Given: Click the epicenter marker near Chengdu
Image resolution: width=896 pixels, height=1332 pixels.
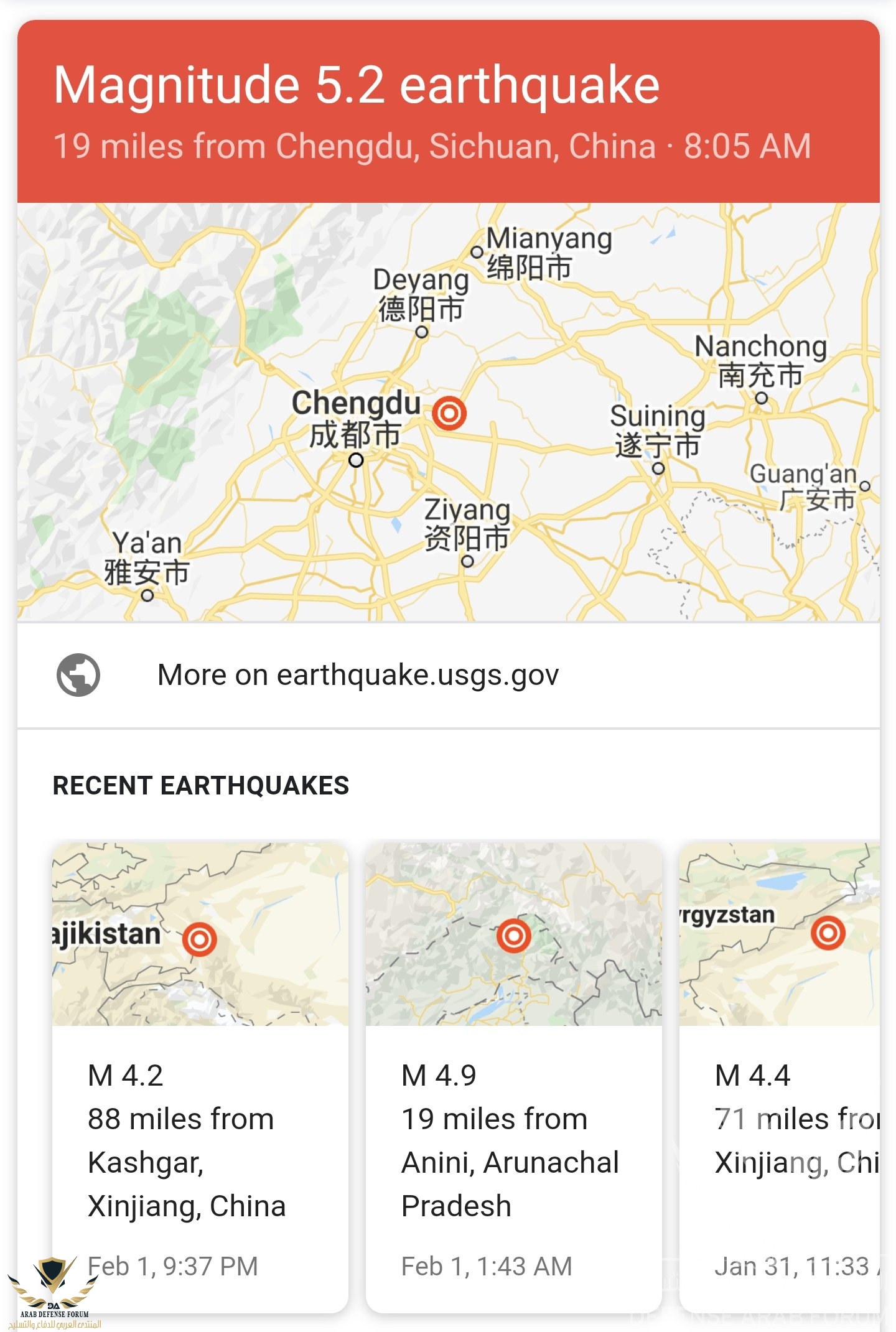Looking at the screenshot, I should tap(449, 412).
